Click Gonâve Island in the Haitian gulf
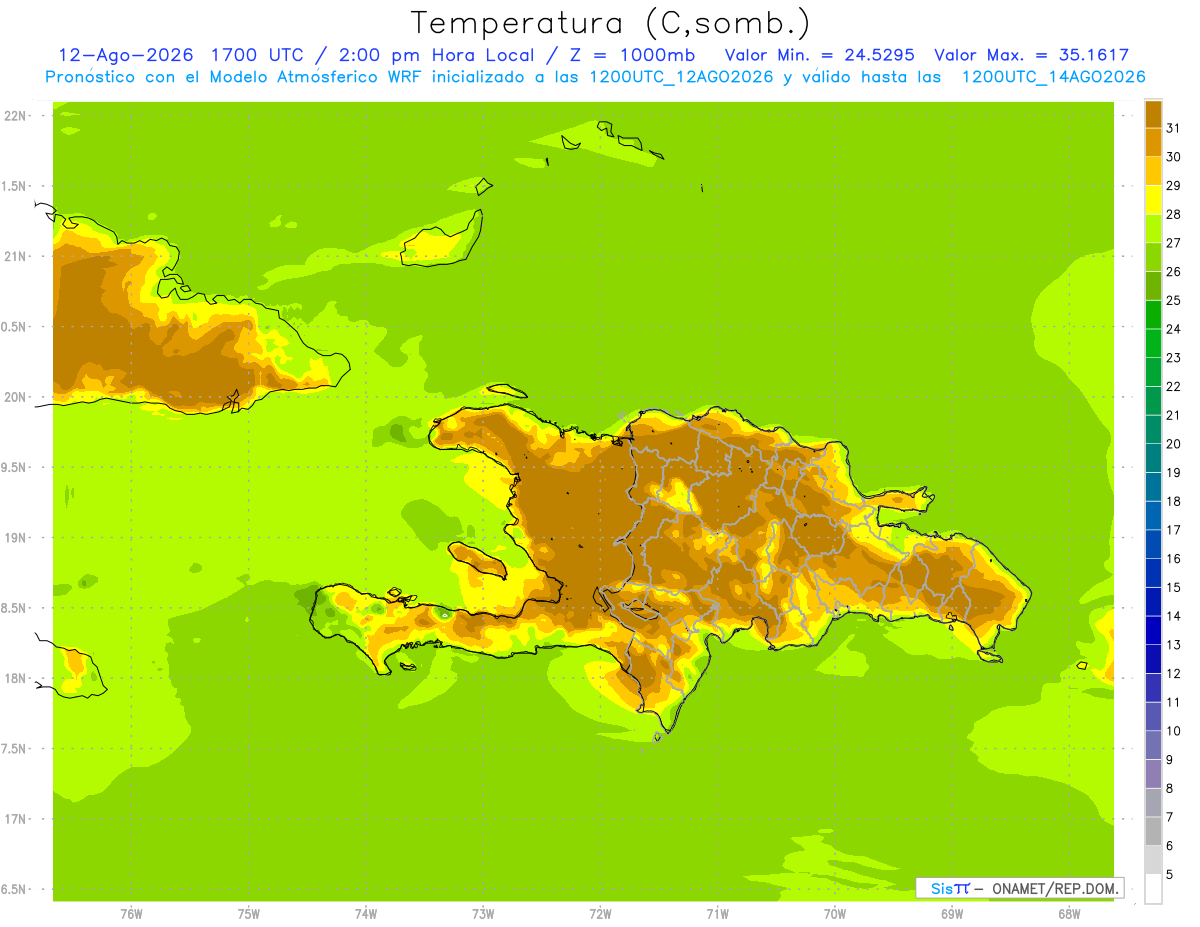The width and height of the screenshot is (1200, 927). pos(478,561)
